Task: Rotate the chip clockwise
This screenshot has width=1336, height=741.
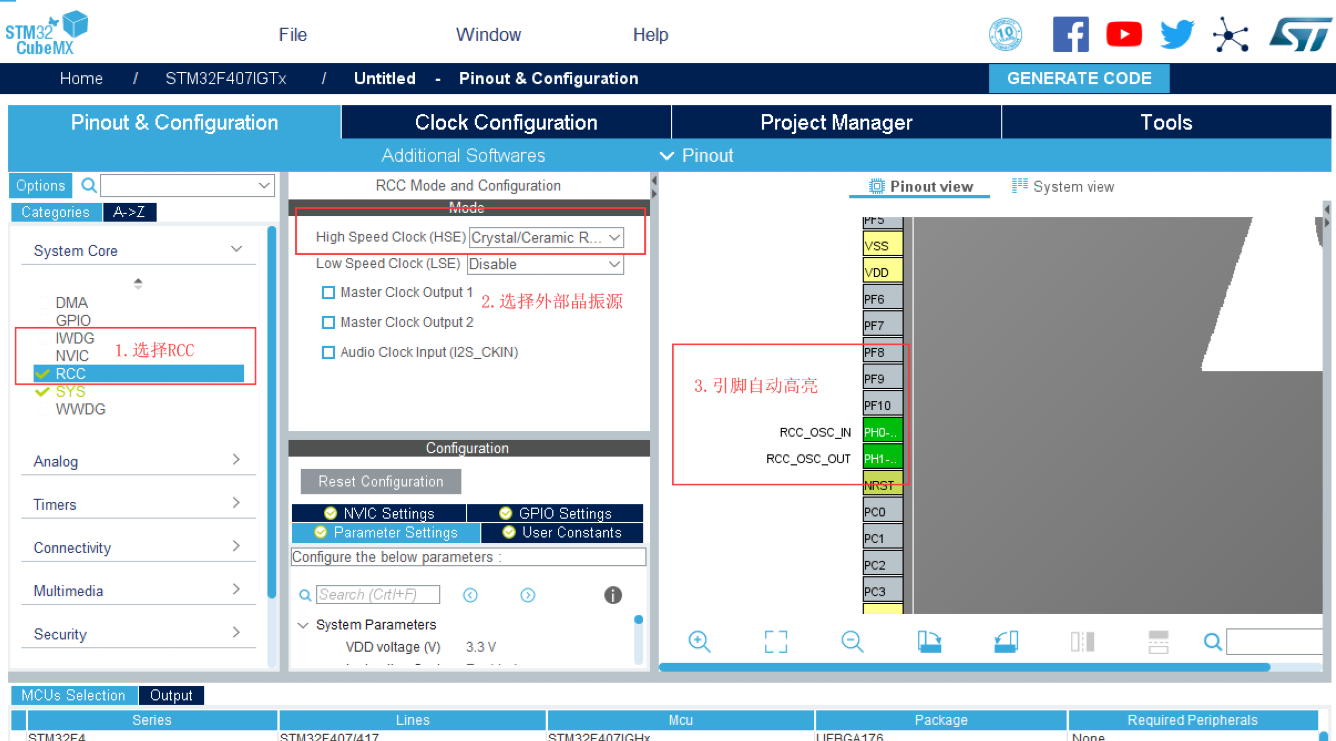Action: (x=929, y=642)
